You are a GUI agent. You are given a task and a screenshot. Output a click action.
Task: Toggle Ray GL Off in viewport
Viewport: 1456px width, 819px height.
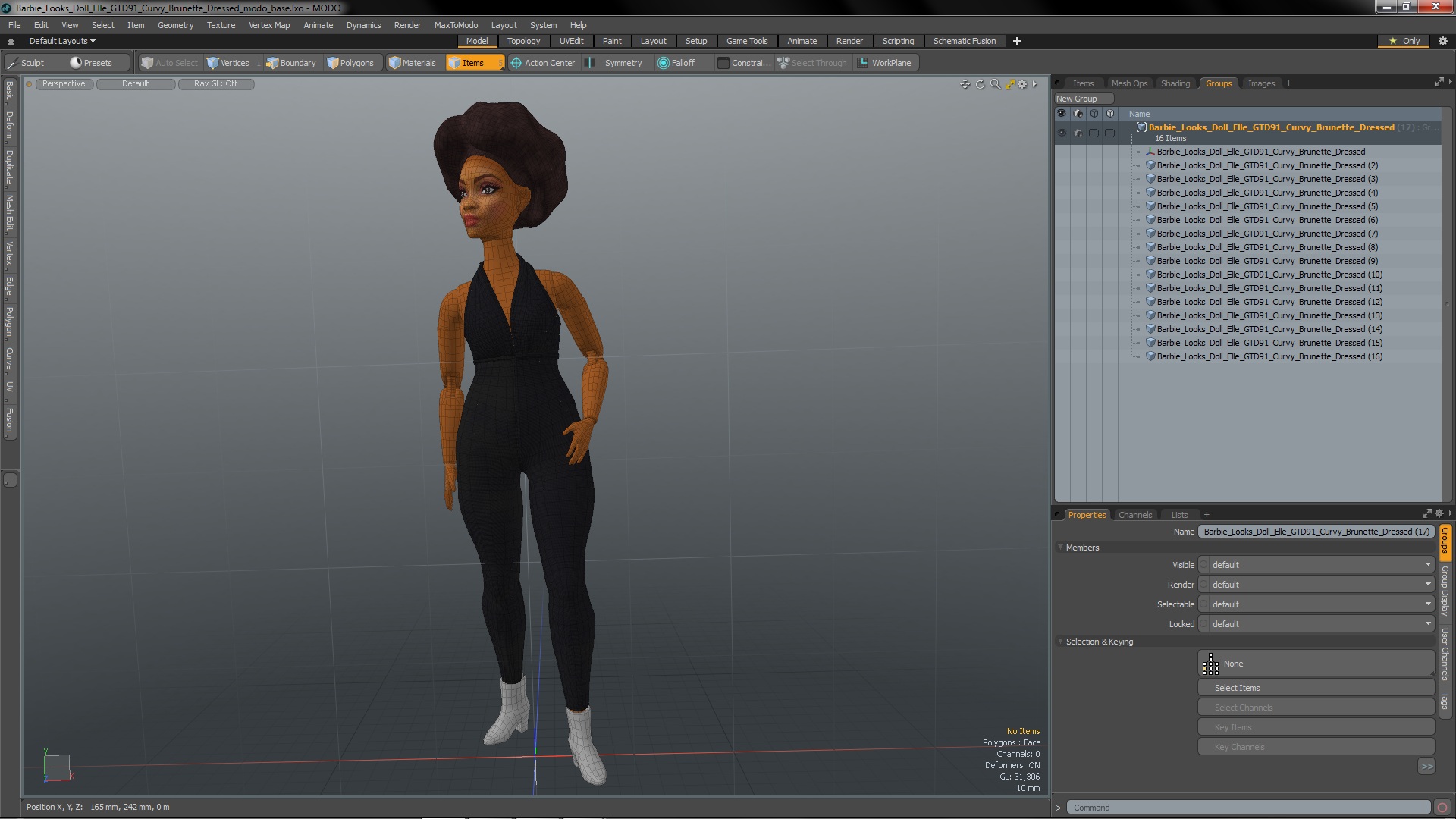coord(215,84)
